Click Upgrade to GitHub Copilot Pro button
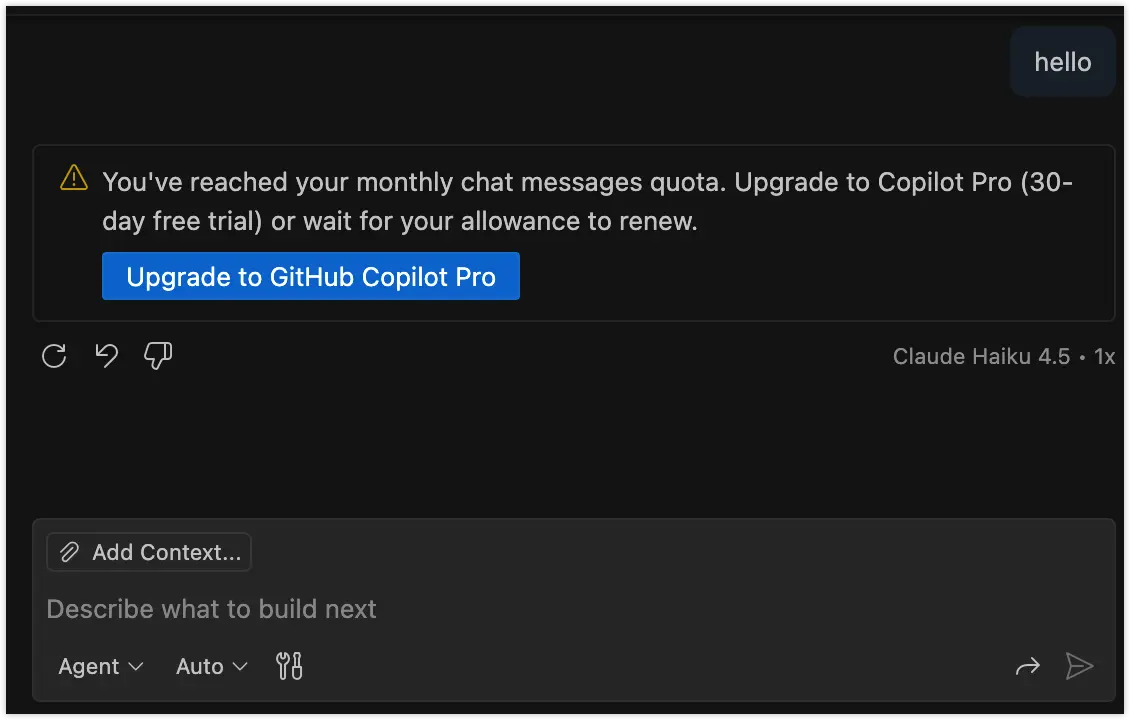Viewport: 1130px width, 720px height. (x=310, y=276)
